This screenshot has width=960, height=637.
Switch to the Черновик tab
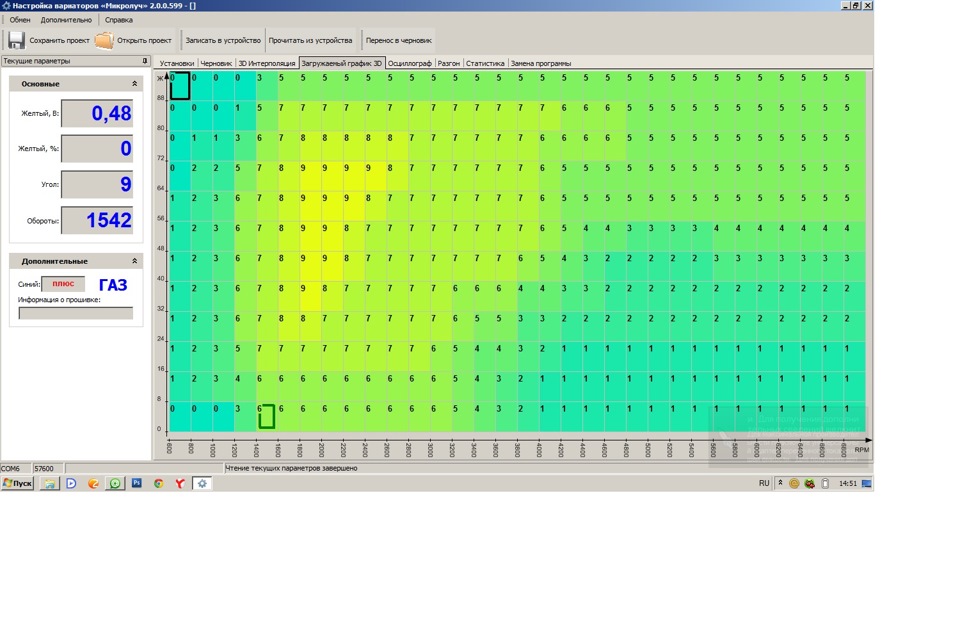216,63
